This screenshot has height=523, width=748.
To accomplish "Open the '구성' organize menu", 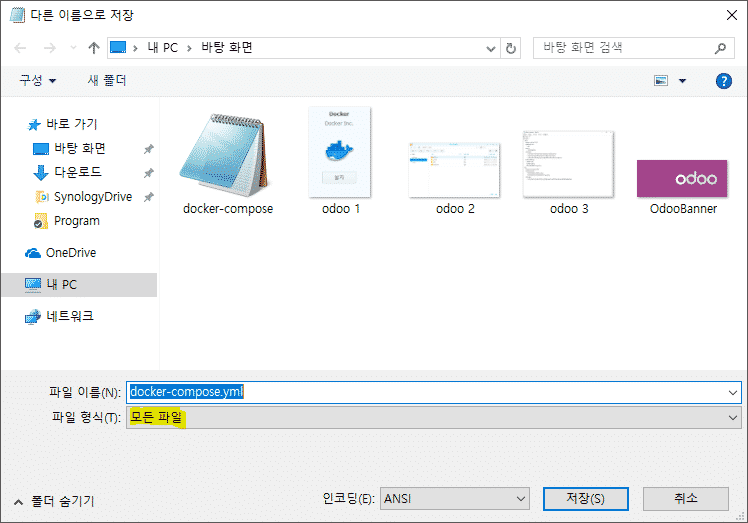I will (x=38, y=80).
